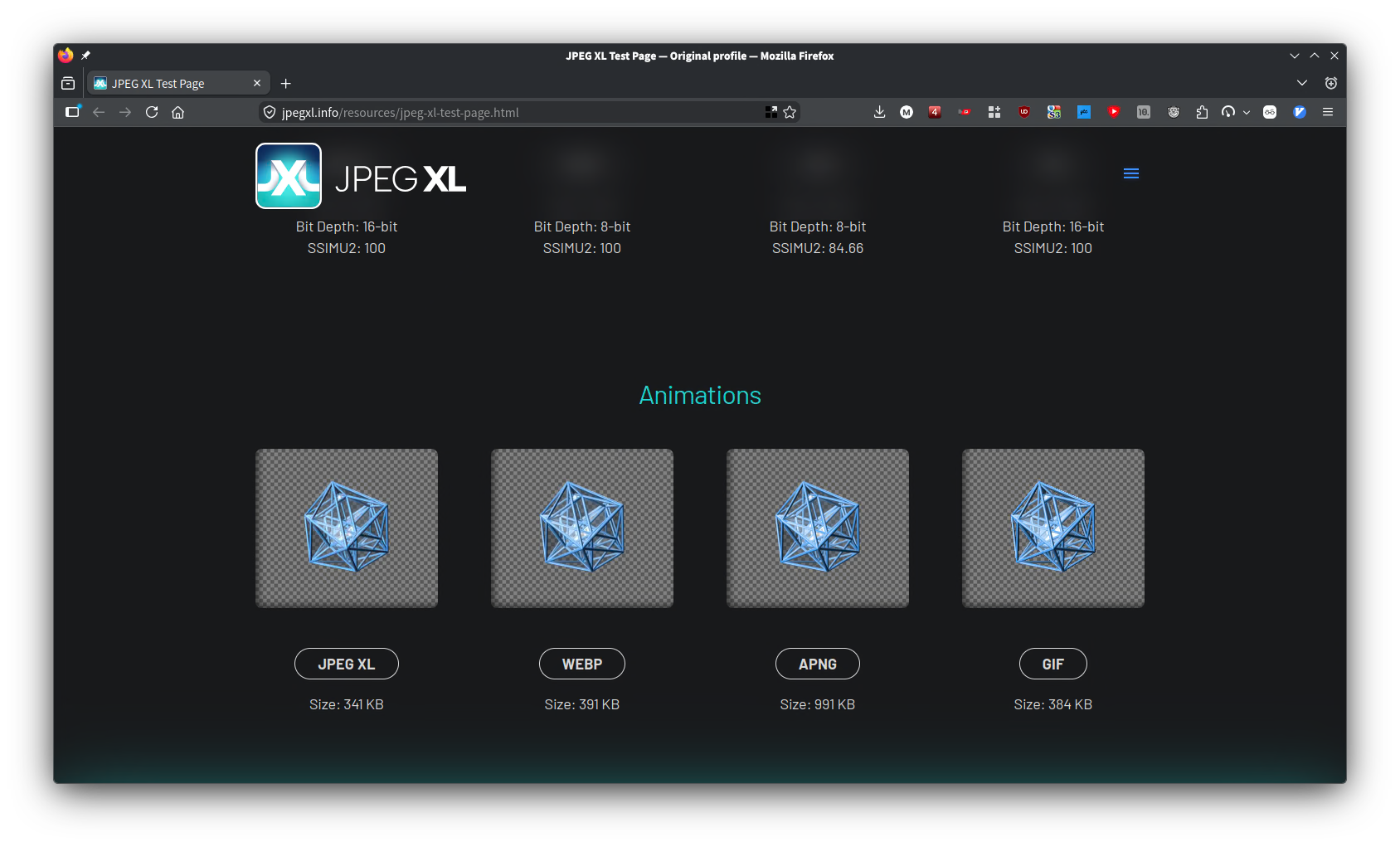Open the Extensions puzzle piece menu
Screen dimensions: 1400x847
click(1202, 112)
